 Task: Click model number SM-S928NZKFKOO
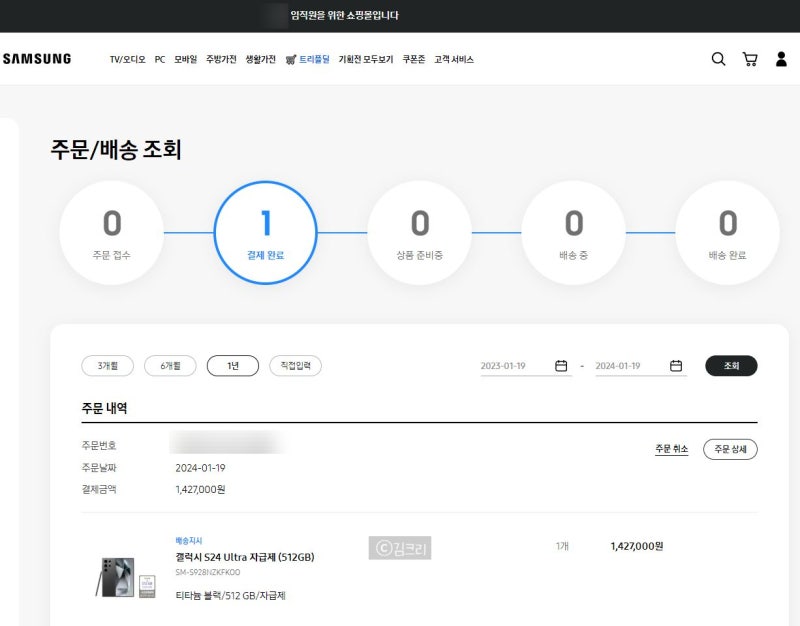click(x=208, y=572)
